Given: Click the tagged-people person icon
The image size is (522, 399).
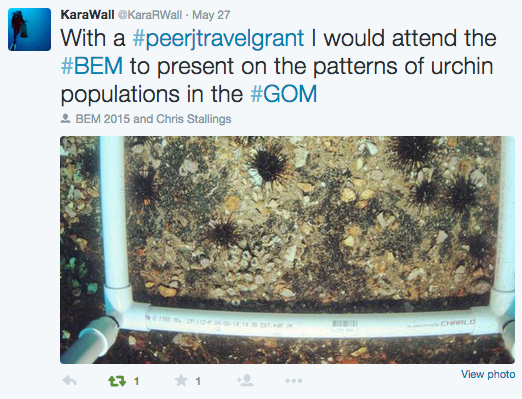Looking at the screenshot, I should pyautogui.click(x=65, y=119).
